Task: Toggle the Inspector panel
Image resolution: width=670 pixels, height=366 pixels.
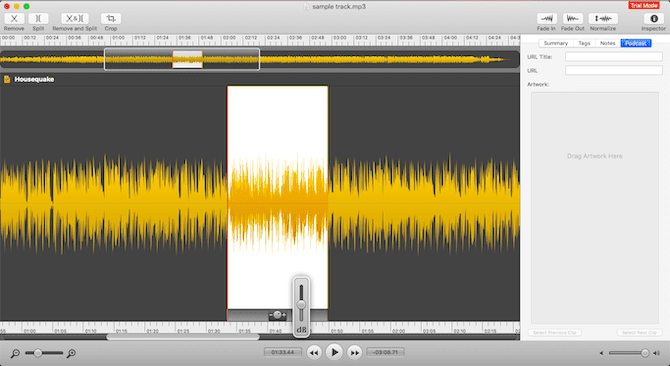Action: (654, 18)
